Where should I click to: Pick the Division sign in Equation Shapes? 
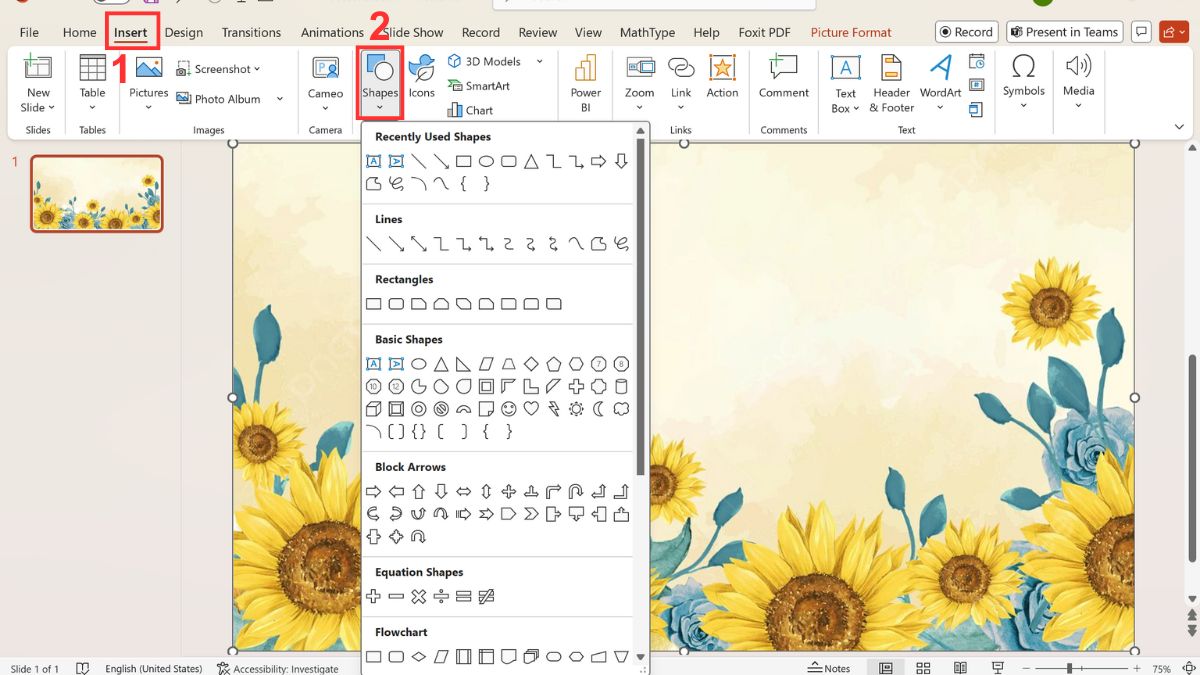[x=441, y=597]
